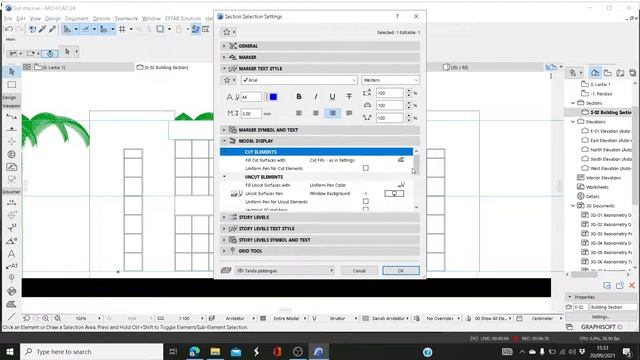Image resolution: width=640 pixels, height=360 pixels.
Task: Click the Redo icon in the main toolbar
Action: pyautogui.click(x=19, y=29)
